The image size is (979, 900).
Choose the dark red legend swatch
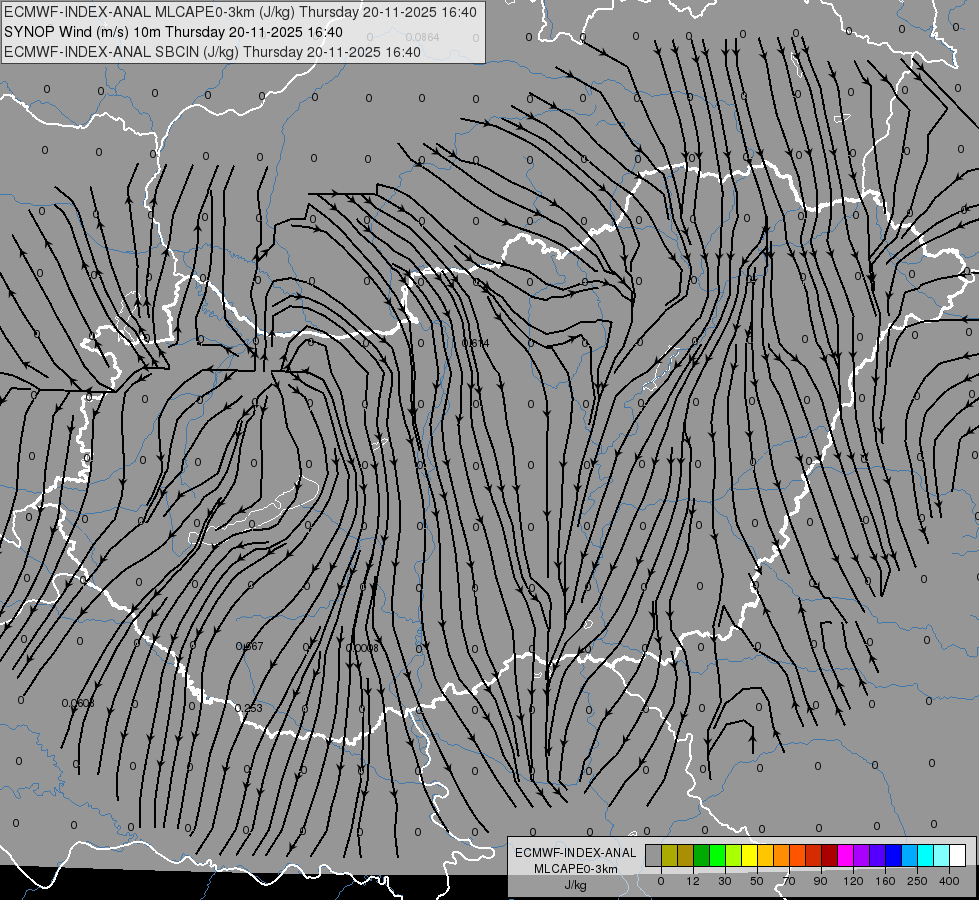coord(829,856)
